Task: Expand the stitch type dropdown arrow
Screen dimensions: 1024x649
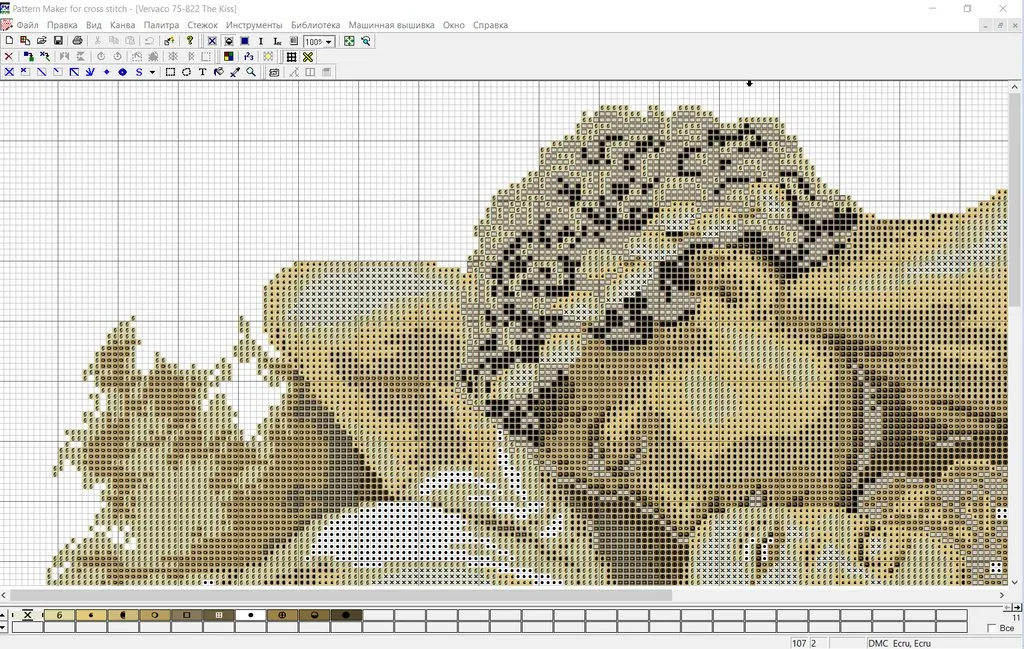Action: pyautogui.click(x=152, y=72)
